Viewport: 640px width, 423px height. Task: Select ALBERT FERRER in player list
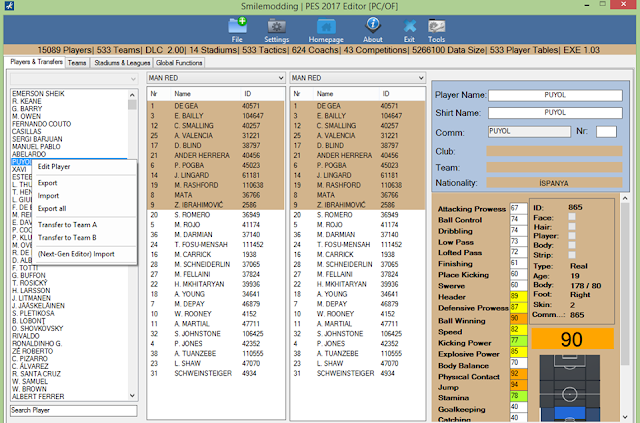click(38, 396)
